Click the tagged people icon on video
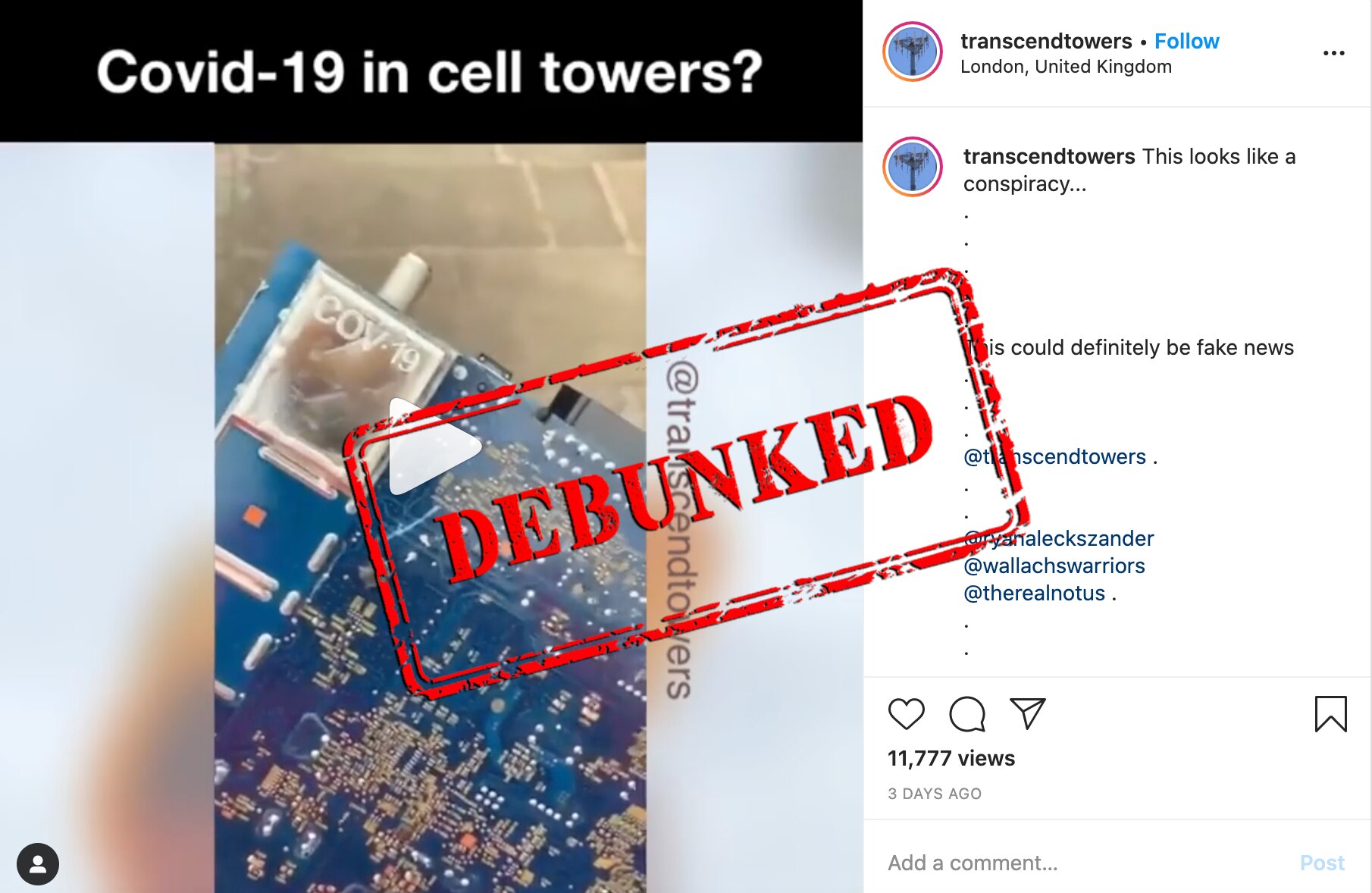 pos(38,864)
